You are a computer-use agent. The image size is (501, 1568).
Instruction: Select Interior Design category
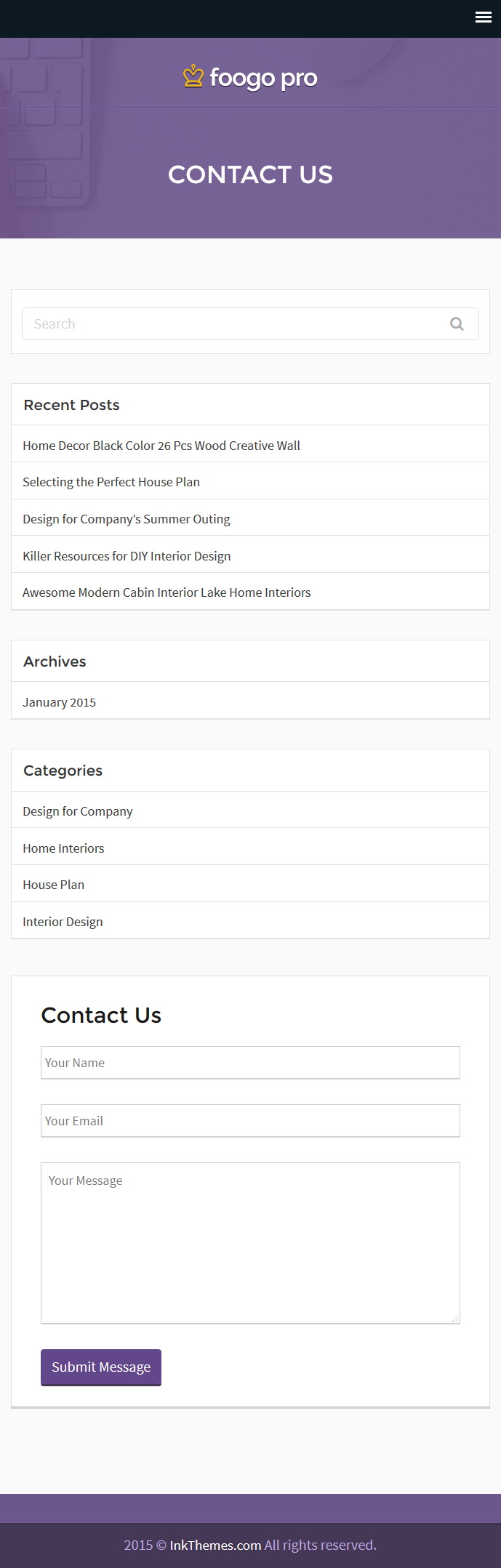tap(63, 922)
